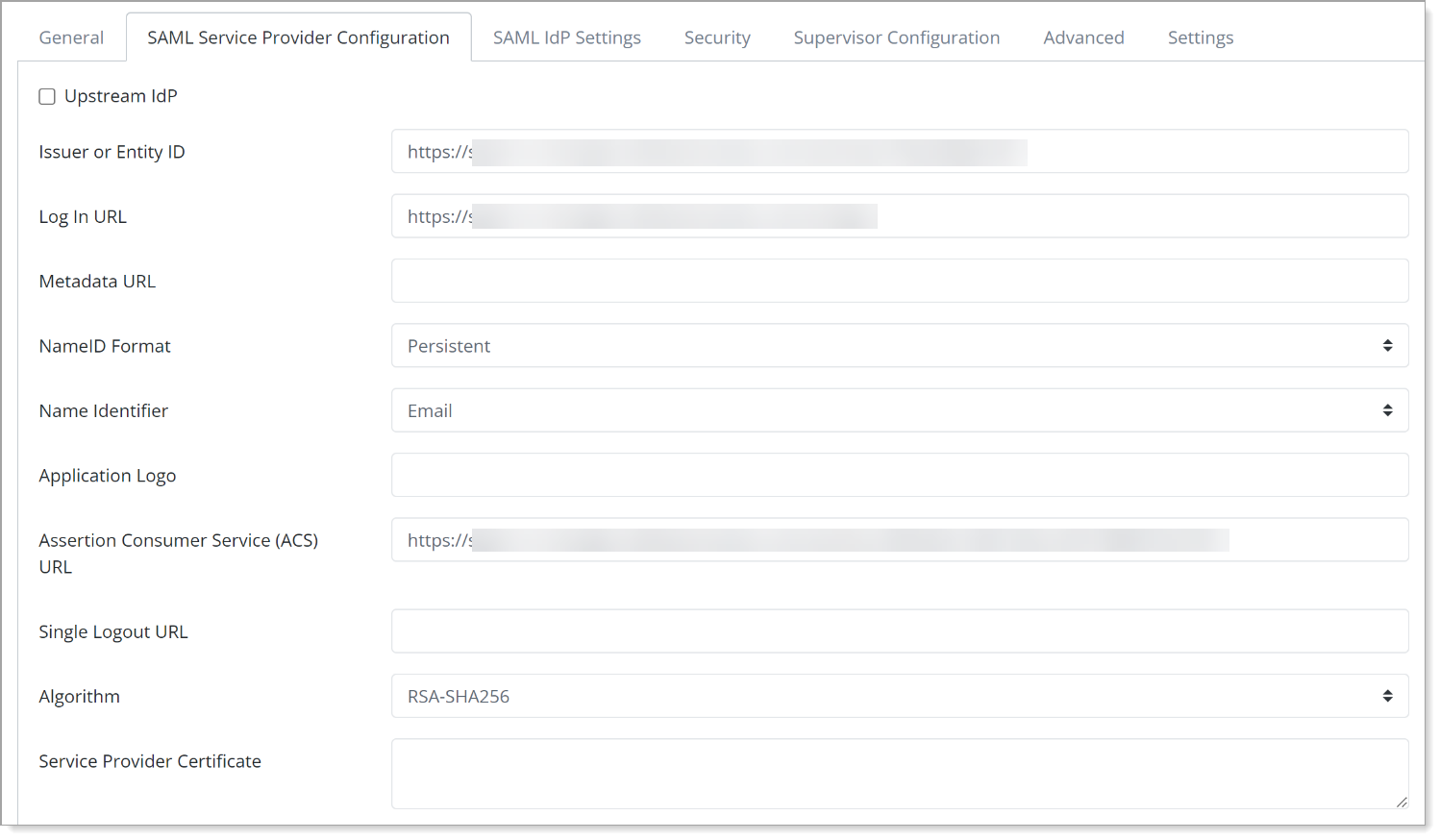This screenshot has height=840, width=1440.
Task: Click the Log In URL label
Action: coord(83,217)
